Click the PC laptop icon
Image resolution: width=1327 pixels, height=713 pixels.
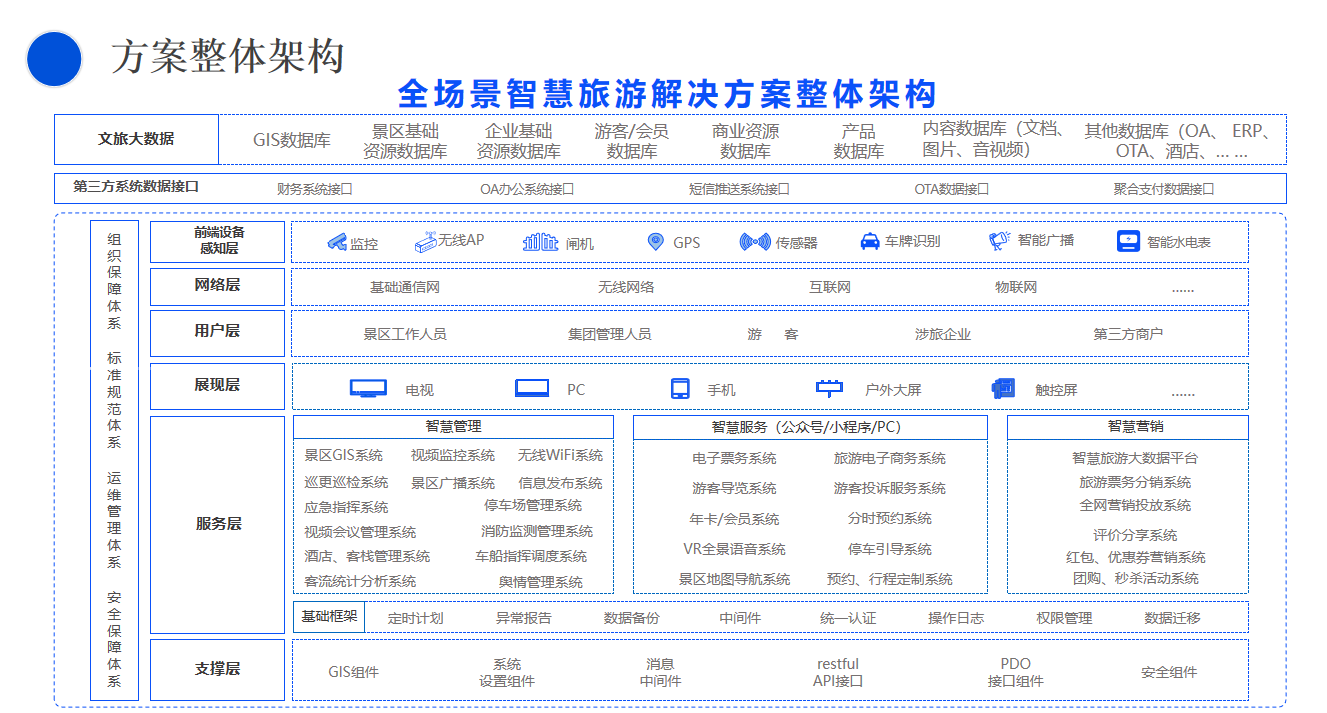[x=532, y=388]
